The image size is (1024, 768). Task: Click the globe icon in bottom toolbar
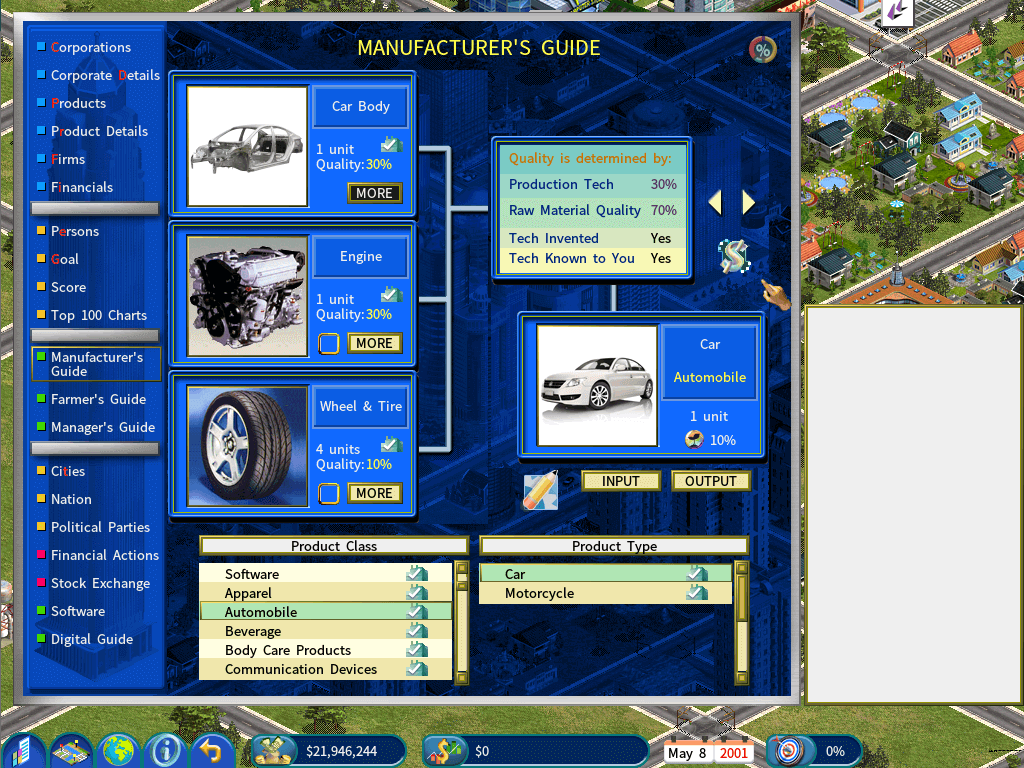pos(118,750)
